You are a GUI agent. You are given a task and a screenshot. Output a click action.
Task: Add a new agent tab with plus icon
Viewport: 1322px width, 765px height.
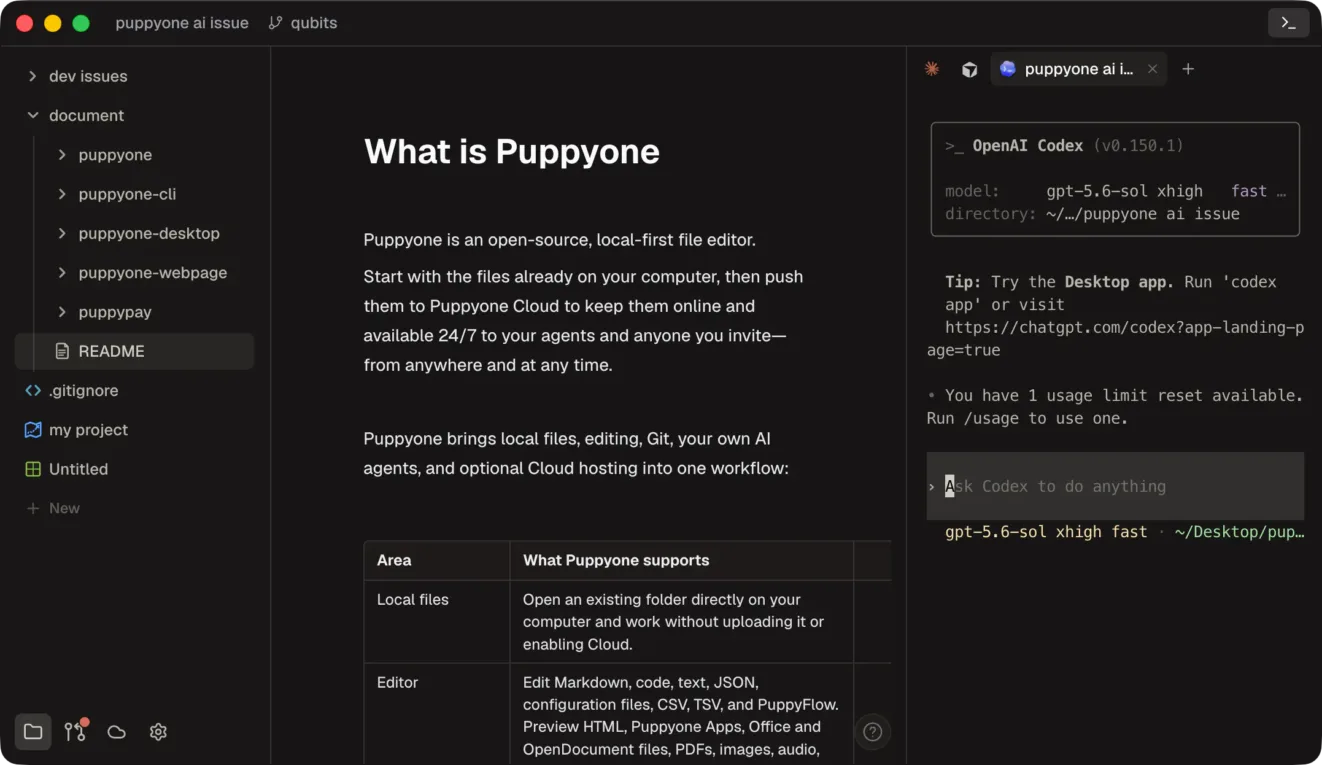tap(1188, 69)
